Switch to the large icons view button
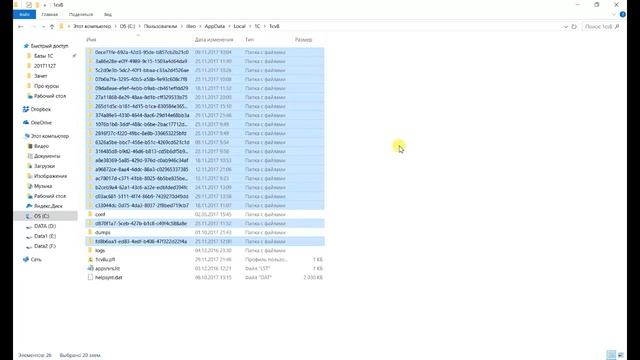 621,355
